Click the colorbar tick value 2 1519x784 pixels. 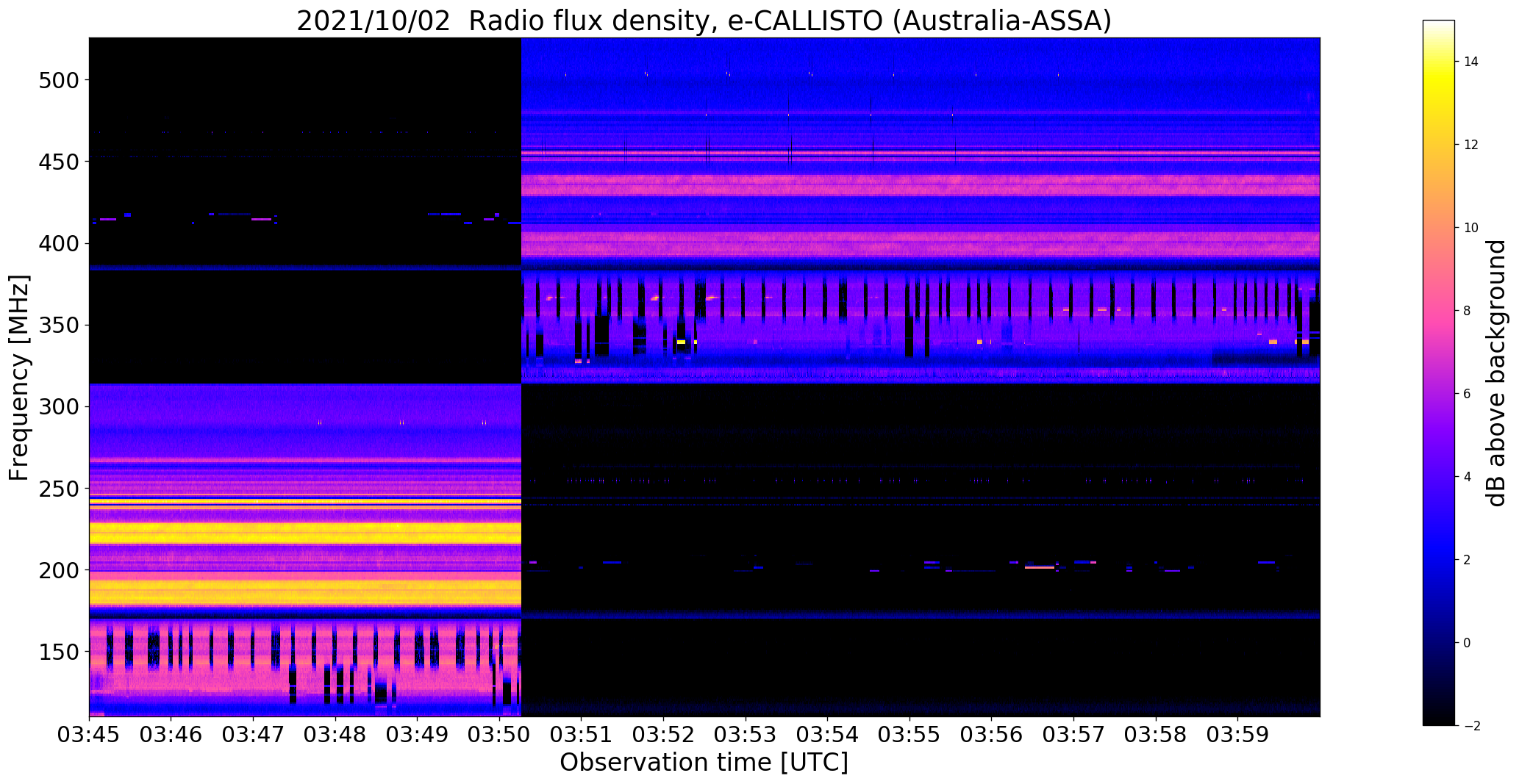coord(1468,560)
